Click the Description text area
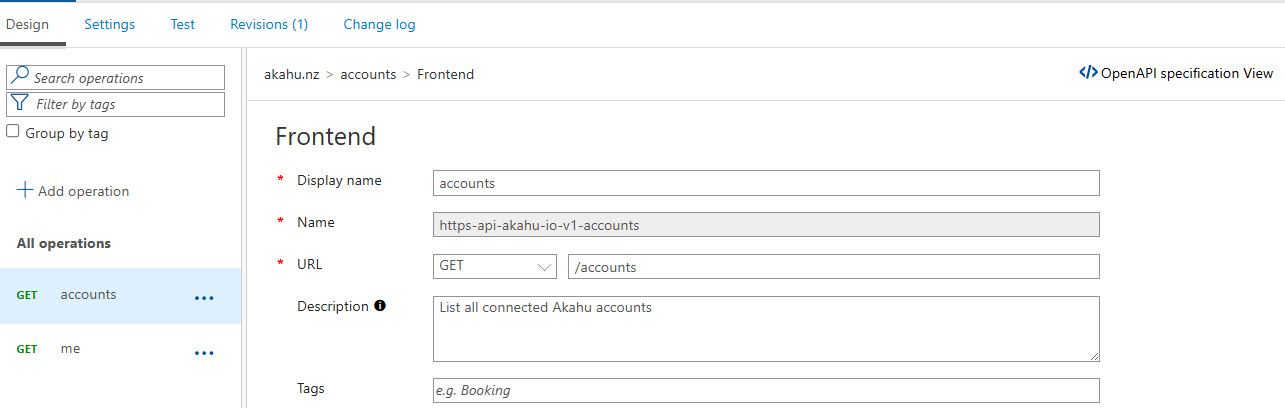Viewport: 1285px width, 408px height. coord(766,329)
